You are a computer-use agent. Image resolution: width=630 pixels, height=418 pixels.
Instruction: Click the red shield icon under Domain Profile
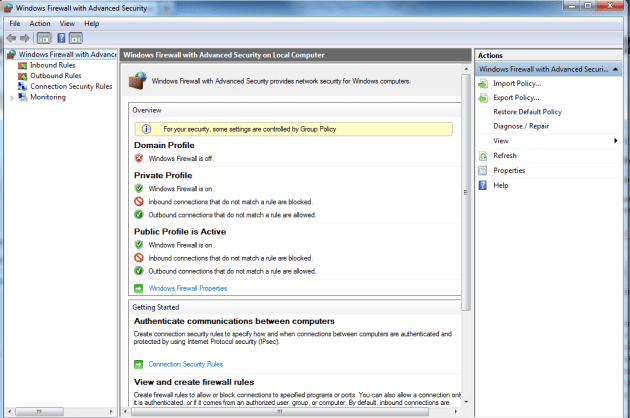tap(139, 158)
